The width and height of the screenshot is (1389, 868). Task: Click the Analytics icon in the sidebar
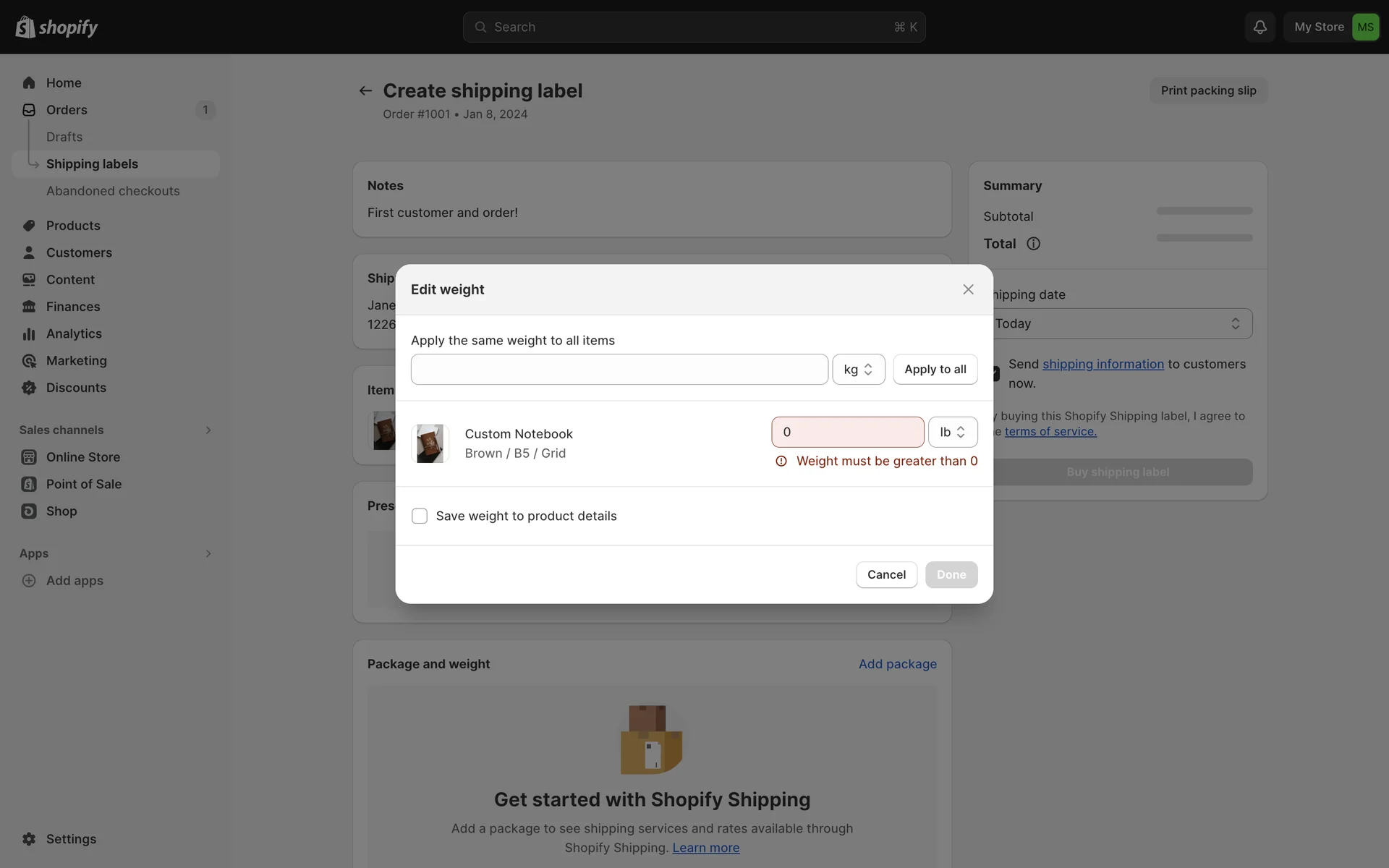(29, 333)
